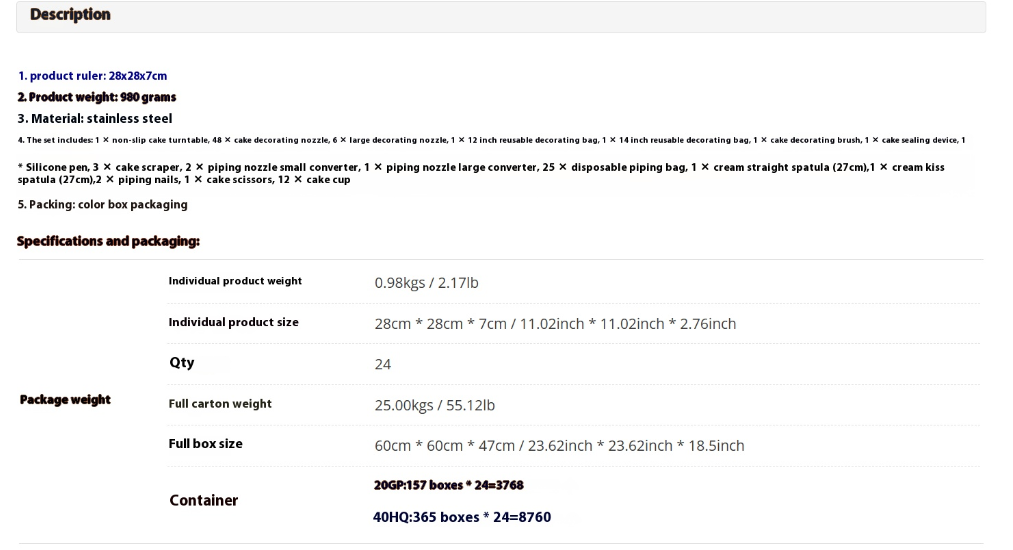
Task: Click the Individual product weight label
Action: point(235,281)
